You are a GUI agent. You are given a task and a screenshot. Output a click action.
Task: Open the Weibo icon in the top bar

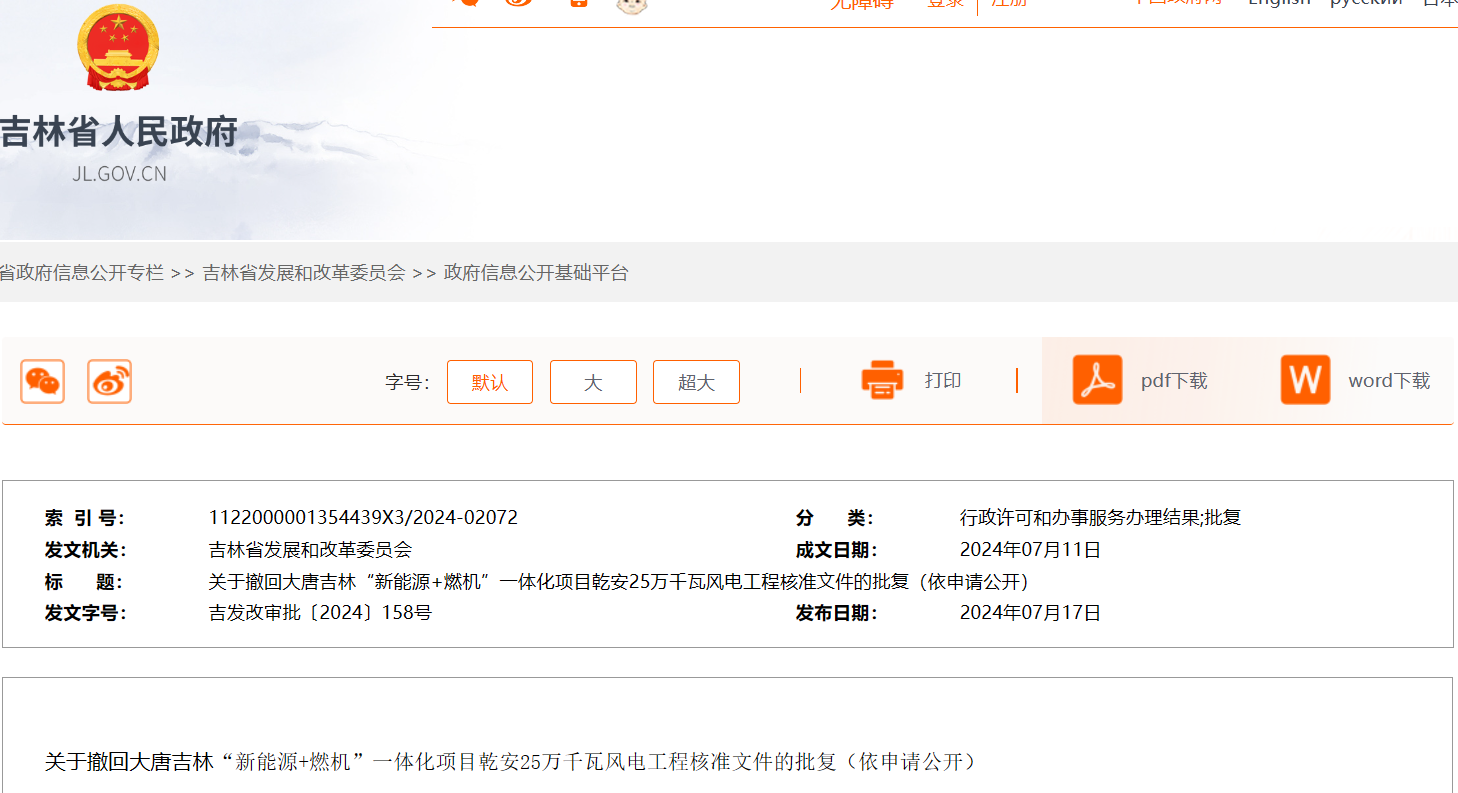point(518,5)
